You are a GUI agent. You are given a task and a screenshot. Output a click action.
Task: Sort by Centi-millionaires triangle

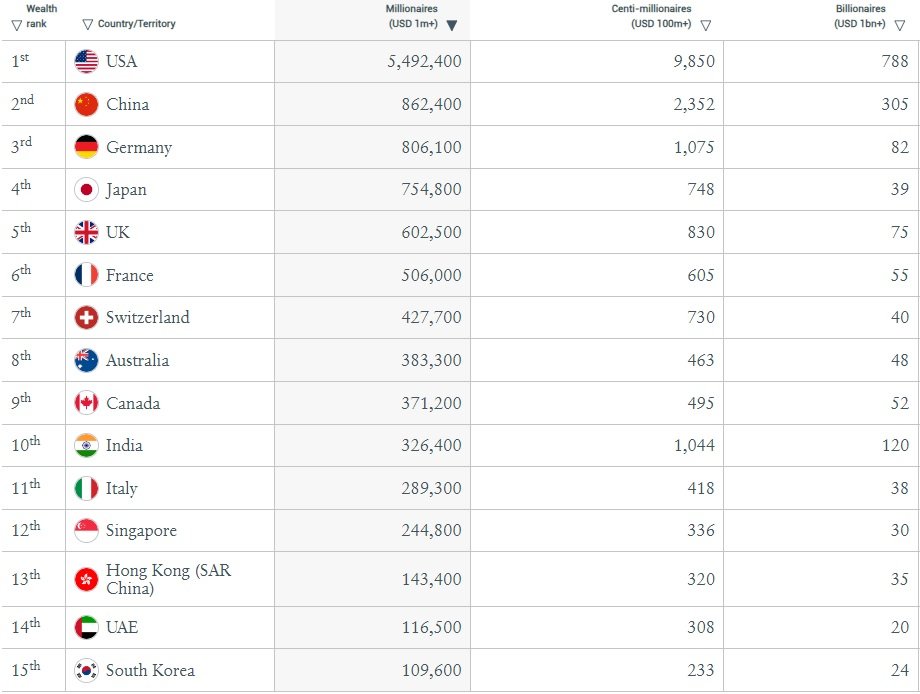[x=706, y=25]
